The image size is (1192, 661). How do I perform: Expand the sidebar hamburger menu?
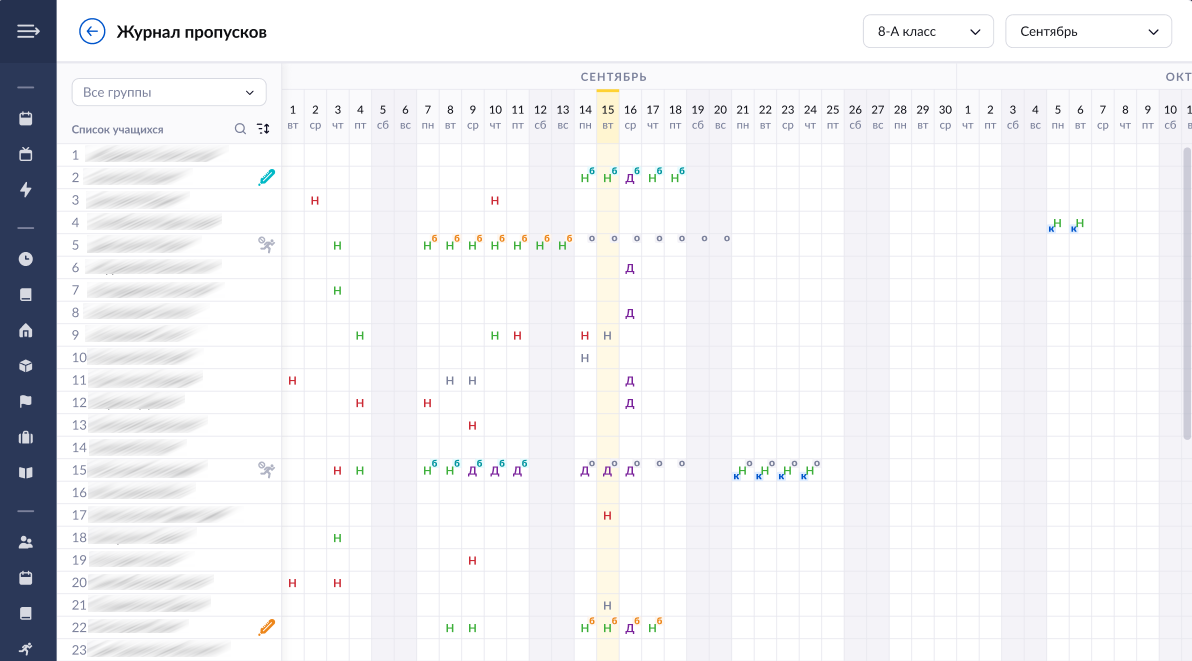click(28, 31)
